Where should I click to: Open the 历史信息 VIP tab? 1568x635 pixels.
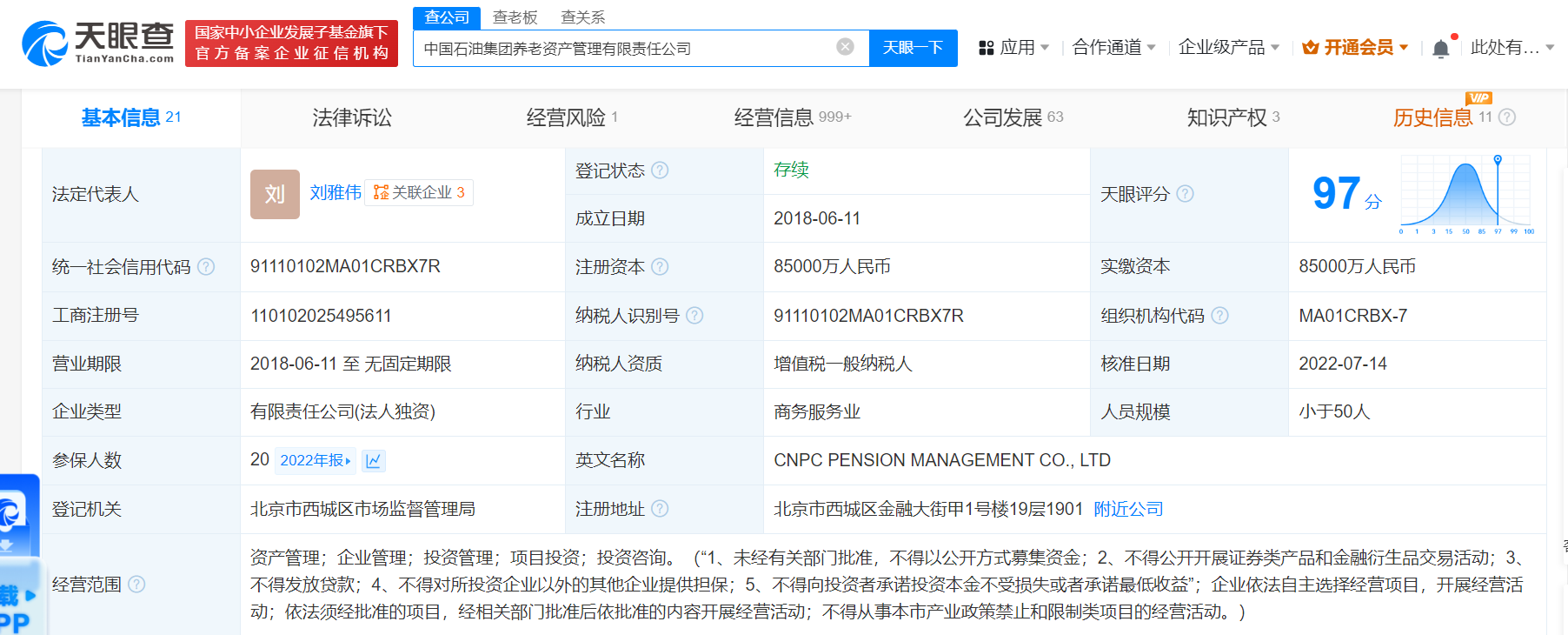[x=1442, y=116]
